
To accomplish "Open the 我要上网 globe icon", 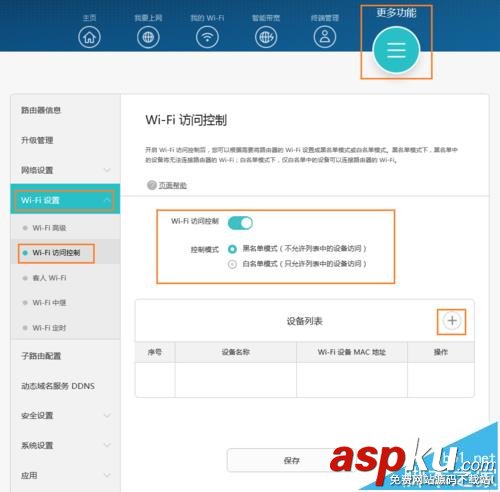I will click(148, 37).
